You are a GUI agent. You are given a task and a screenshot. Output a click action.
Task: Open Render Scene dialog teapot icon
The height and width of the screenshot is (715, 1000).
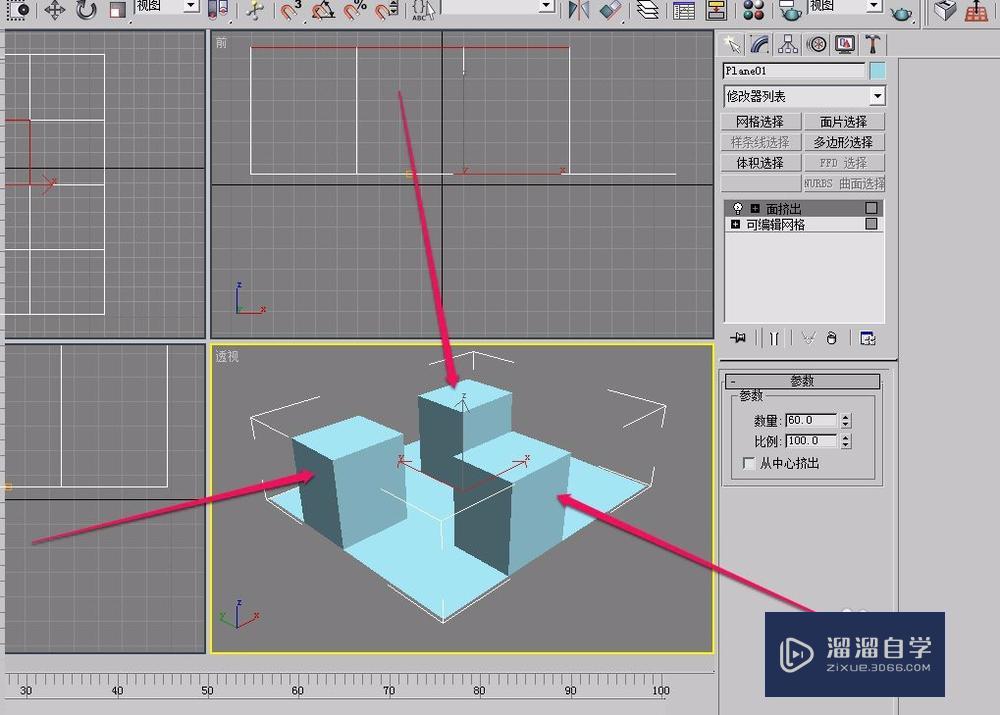coord(790,10)
